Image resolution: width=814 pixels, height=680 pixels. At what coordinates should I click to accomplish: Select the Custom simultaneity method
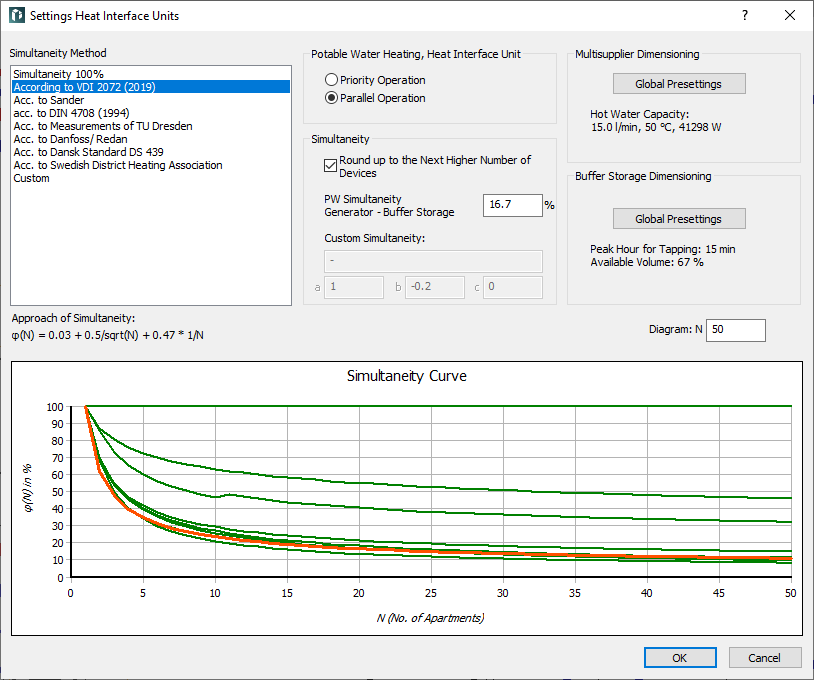[x=151, y=178]
